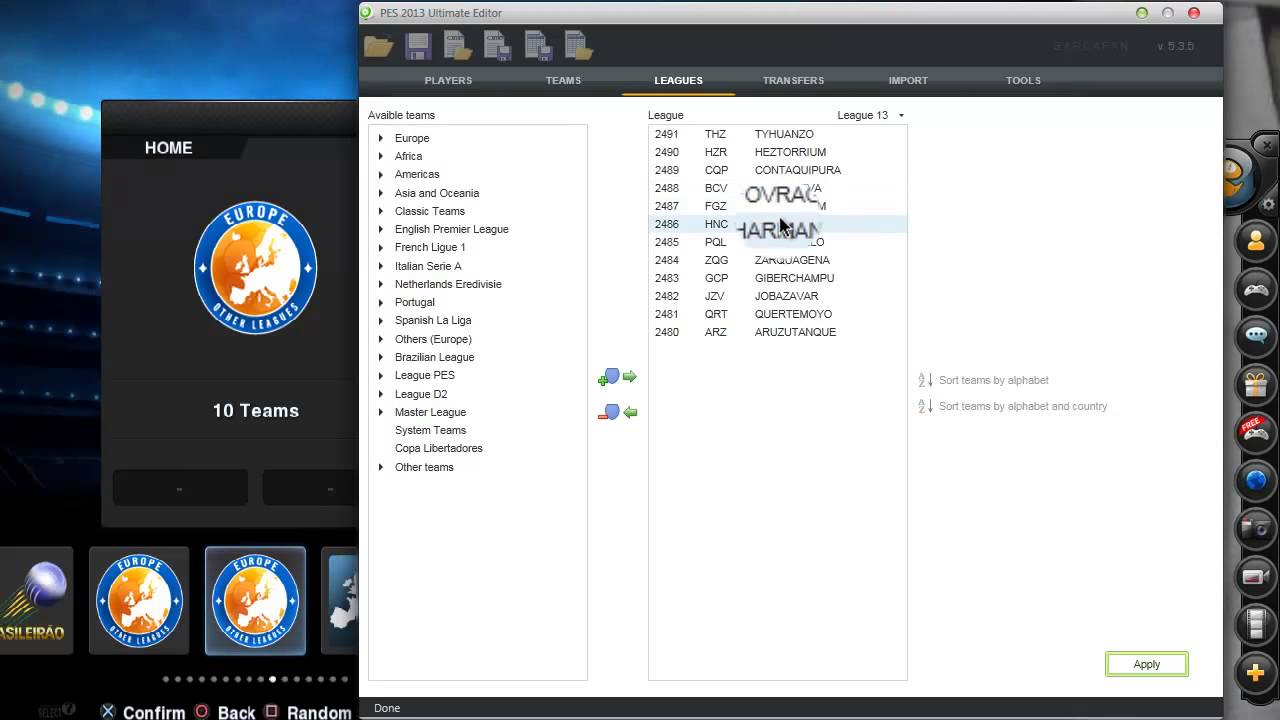Expand the Spanish La Liga node
The width and height of the screenshot is (1280, 720).
pyautogui.click(x=381, y=320)
